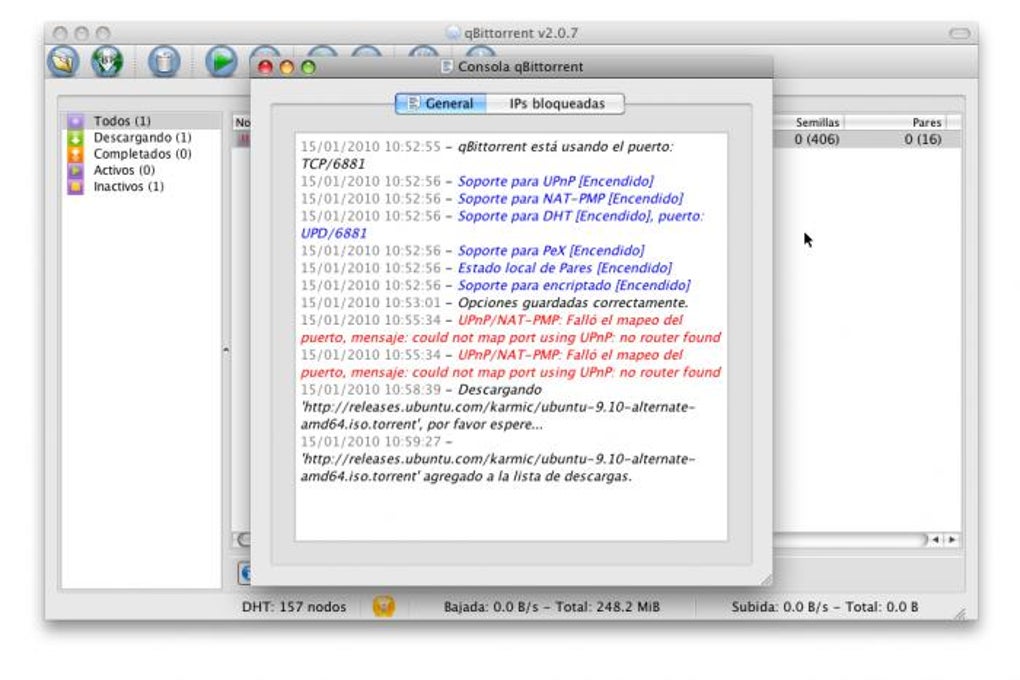Click the General tab header icon in the console
Image resolution: width=1020 pixels, height=680 pixels.
pos(414,103)
